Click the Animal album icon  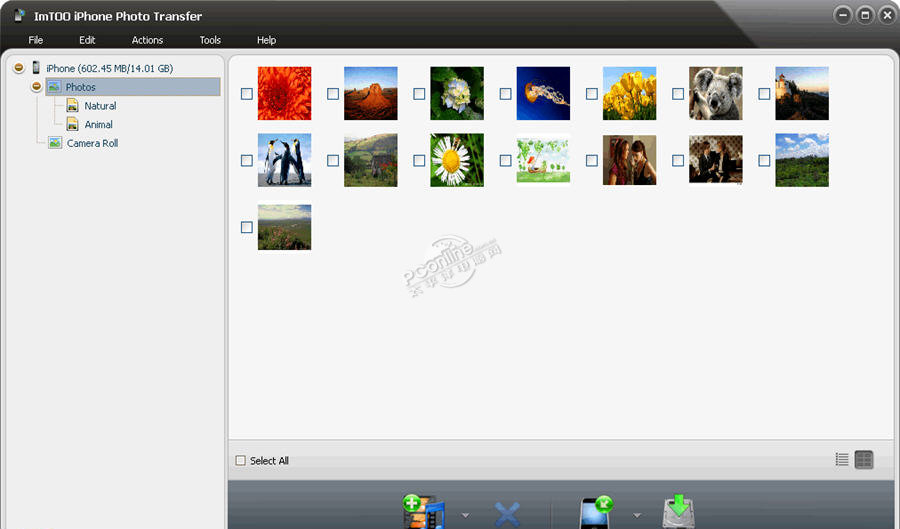(x=72, y=124)
